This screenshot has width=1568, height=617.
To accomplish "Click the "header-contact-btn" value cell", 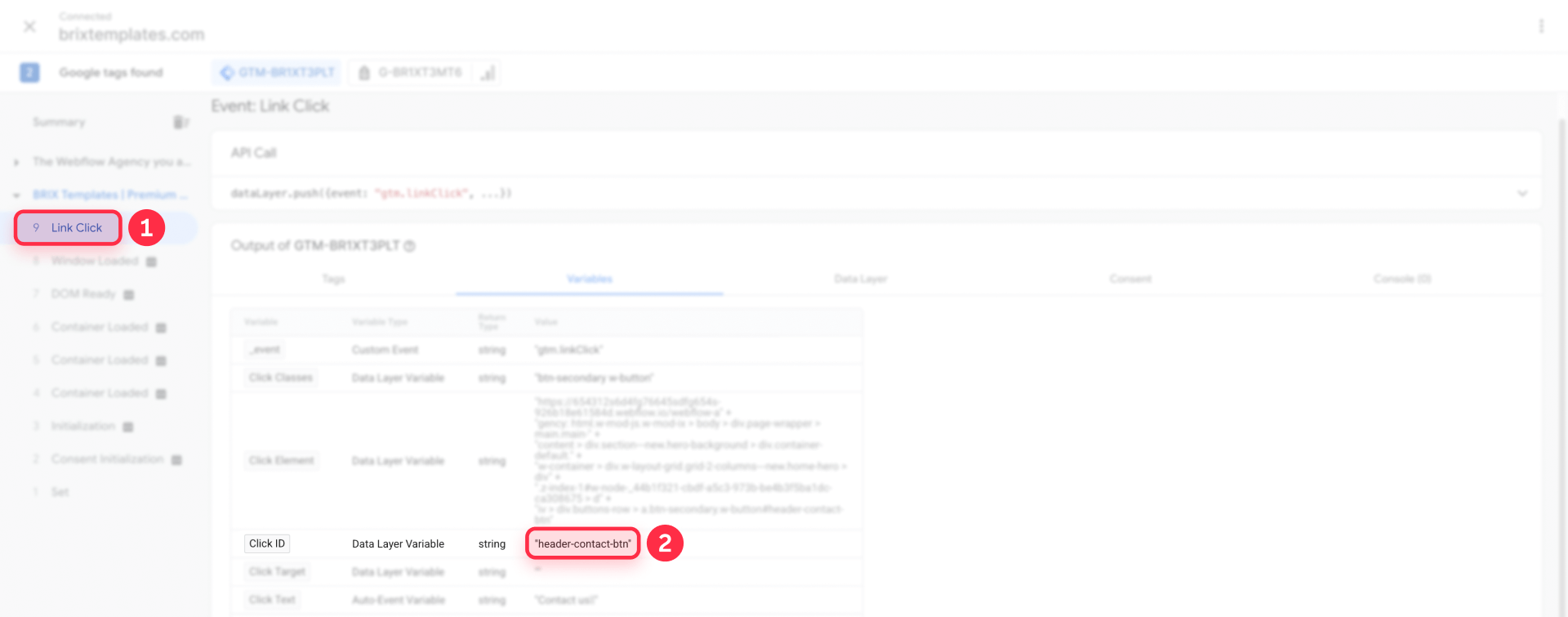I will (583, 543).
